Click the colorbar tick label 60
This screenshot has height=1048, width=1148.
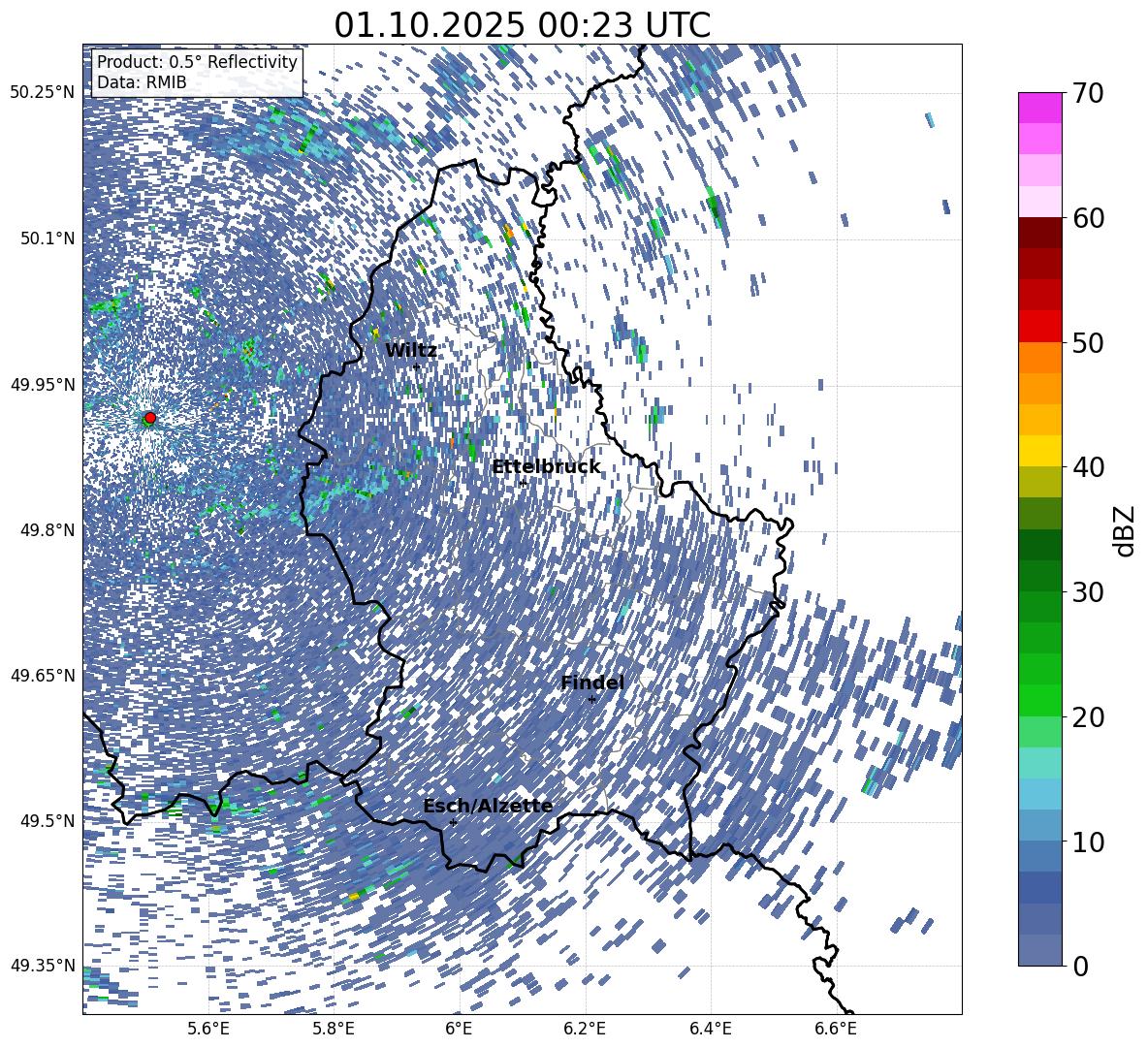pos(1088,218)
